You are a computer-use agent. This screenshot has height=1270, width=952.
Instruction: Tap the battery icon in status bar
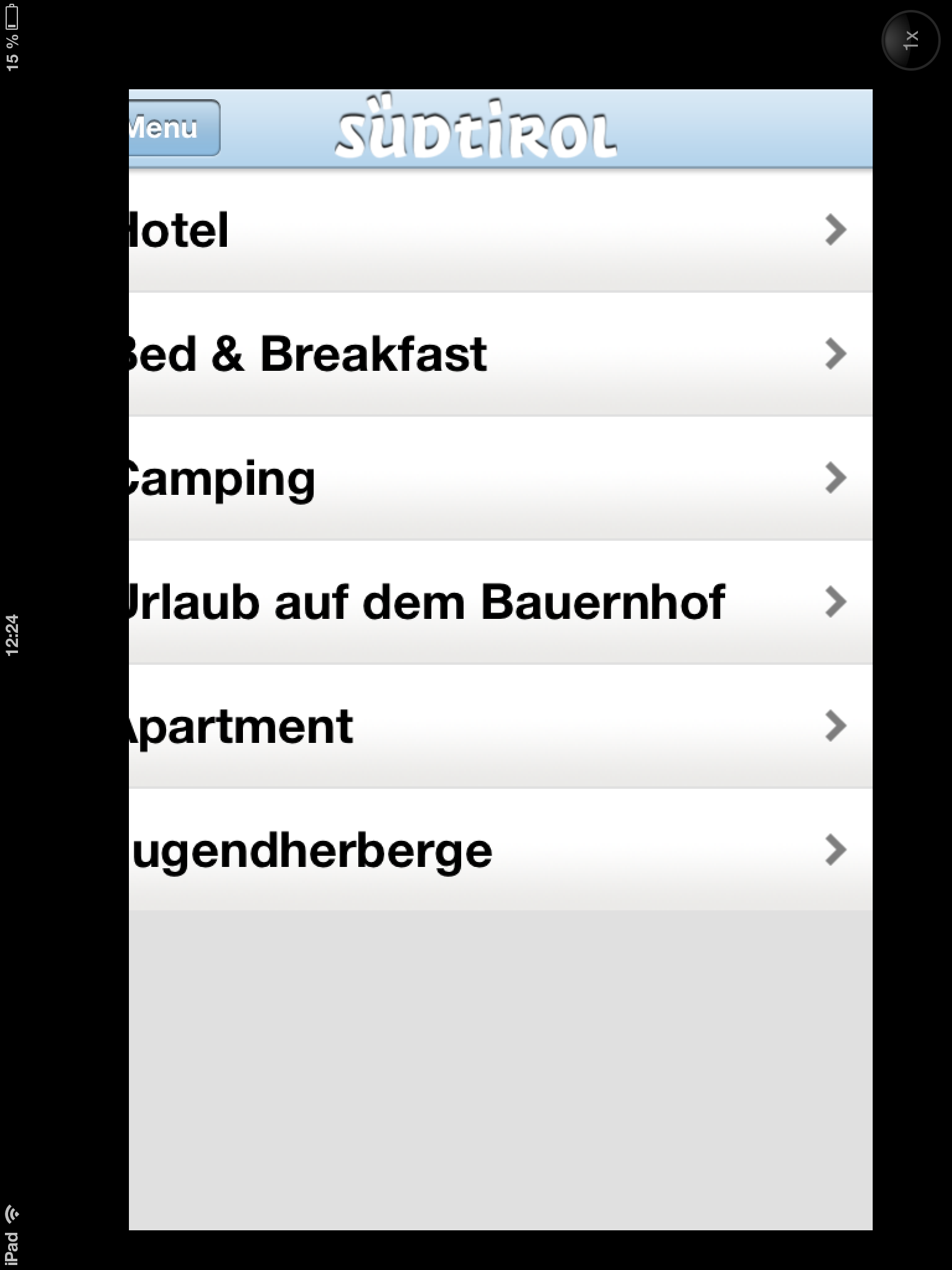point(12,16)
